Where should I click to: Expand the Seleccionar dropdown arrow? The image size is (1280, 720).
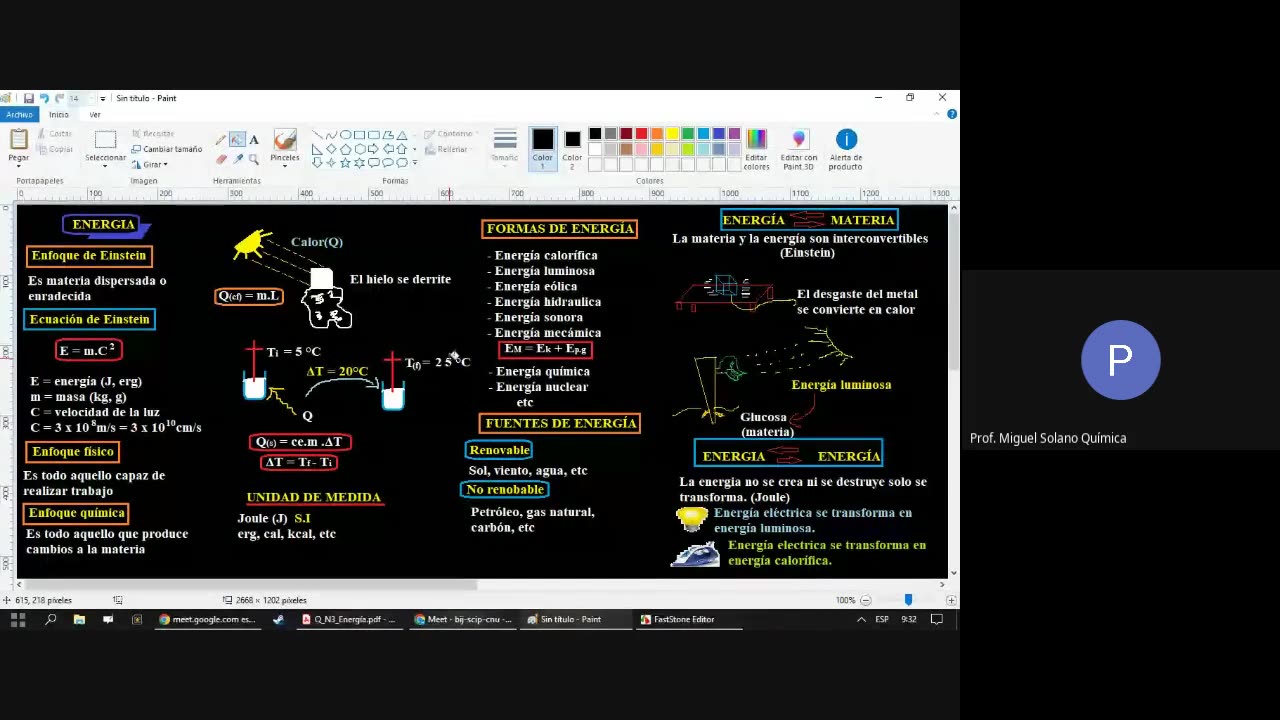105,166
